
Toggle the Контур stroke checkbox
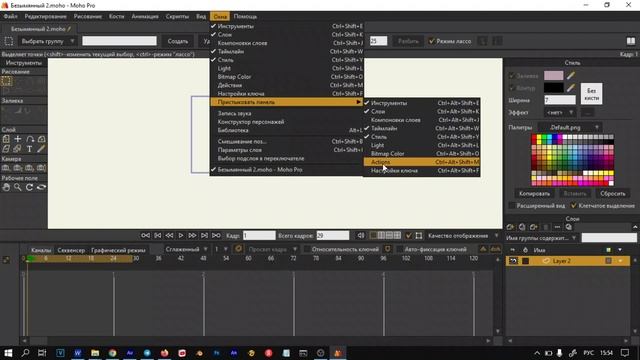pos(511,88)
